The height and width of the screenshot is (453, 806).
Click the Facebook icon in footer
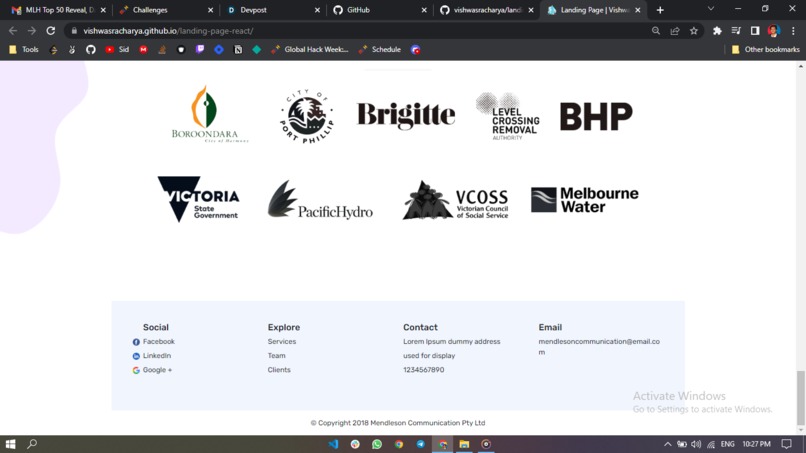[136, 342]
